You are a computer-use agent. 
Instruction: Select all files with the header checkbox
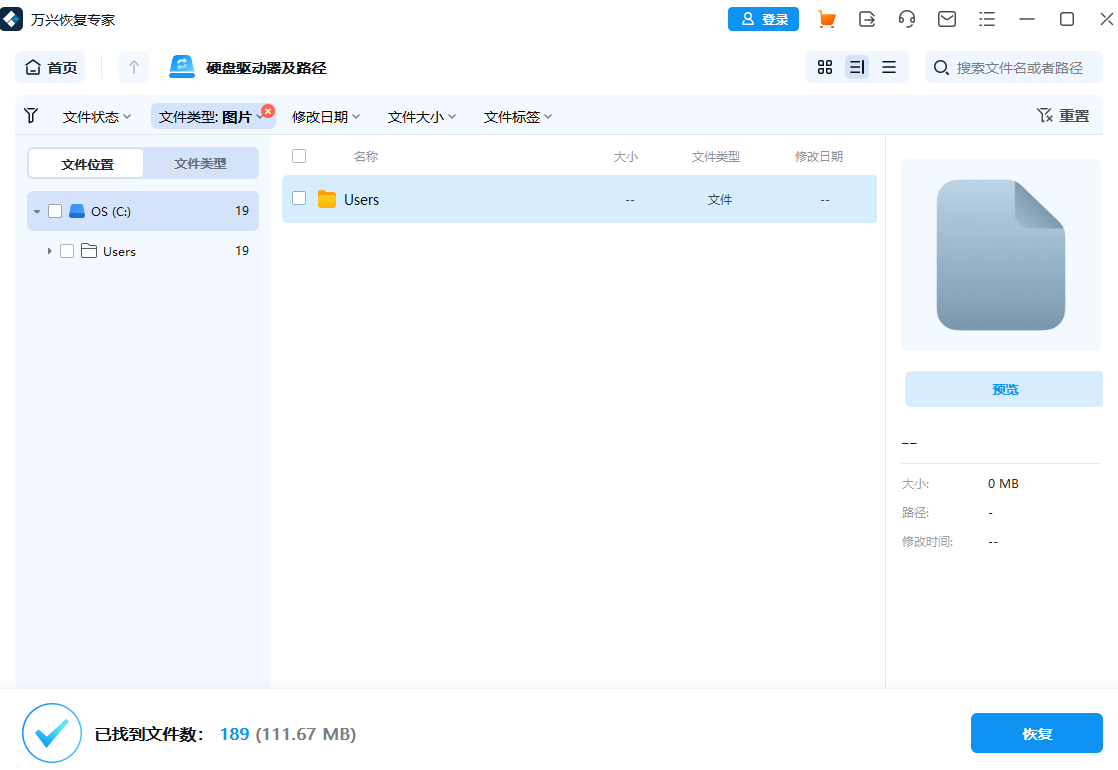coord(297,156)
